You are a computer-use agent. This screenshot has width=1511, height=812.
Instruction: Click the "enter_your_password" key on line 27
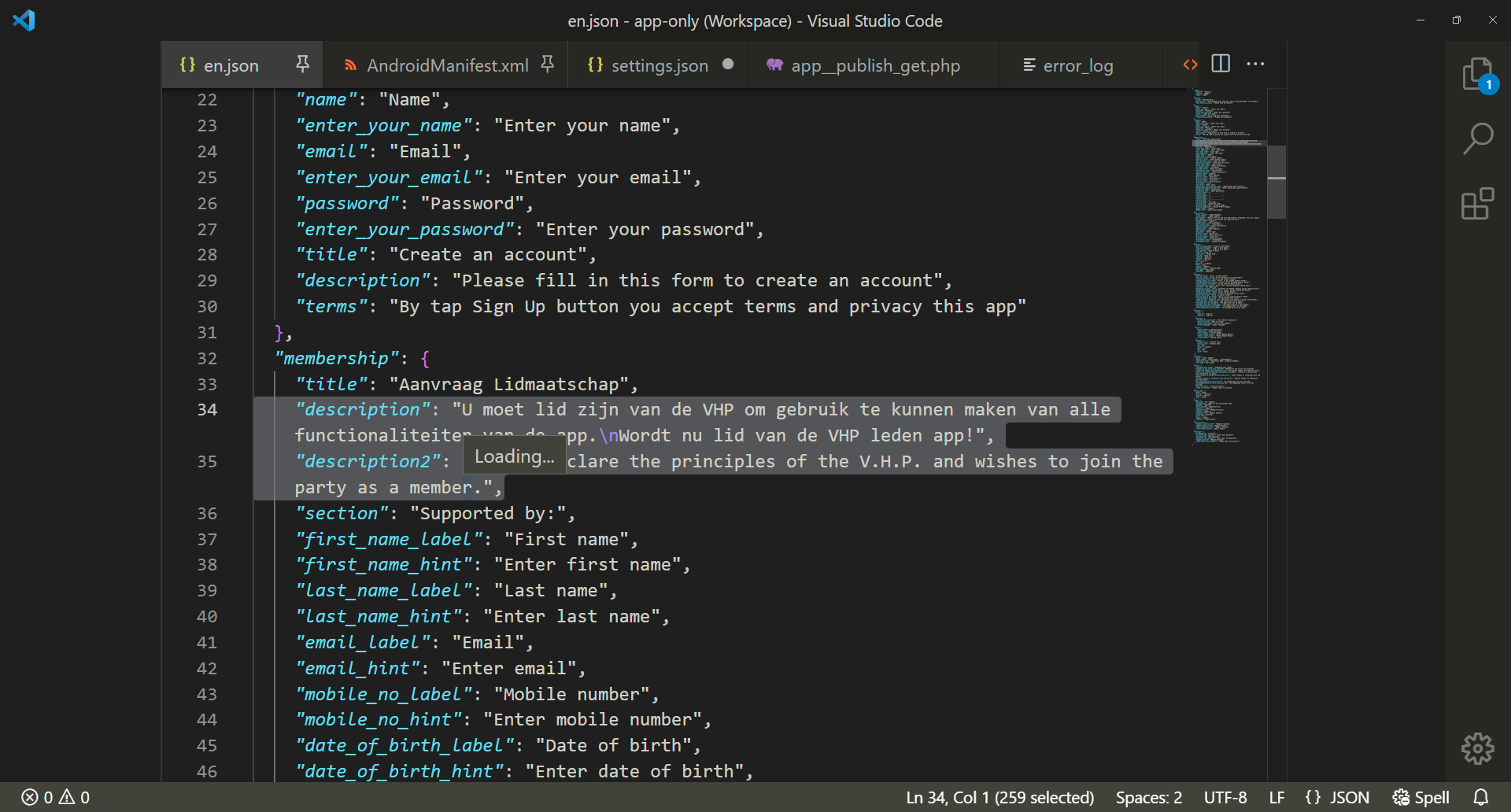click(404, 230)
